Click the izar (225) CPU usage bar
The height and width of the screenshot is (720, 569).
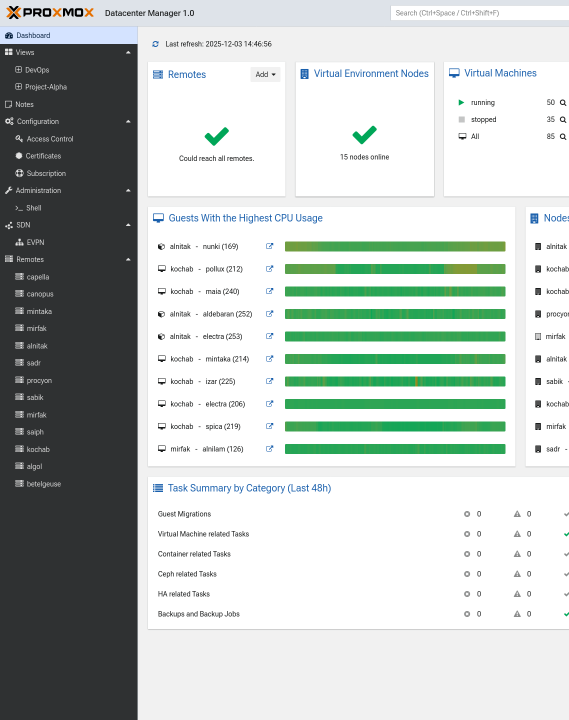[395, 381]
